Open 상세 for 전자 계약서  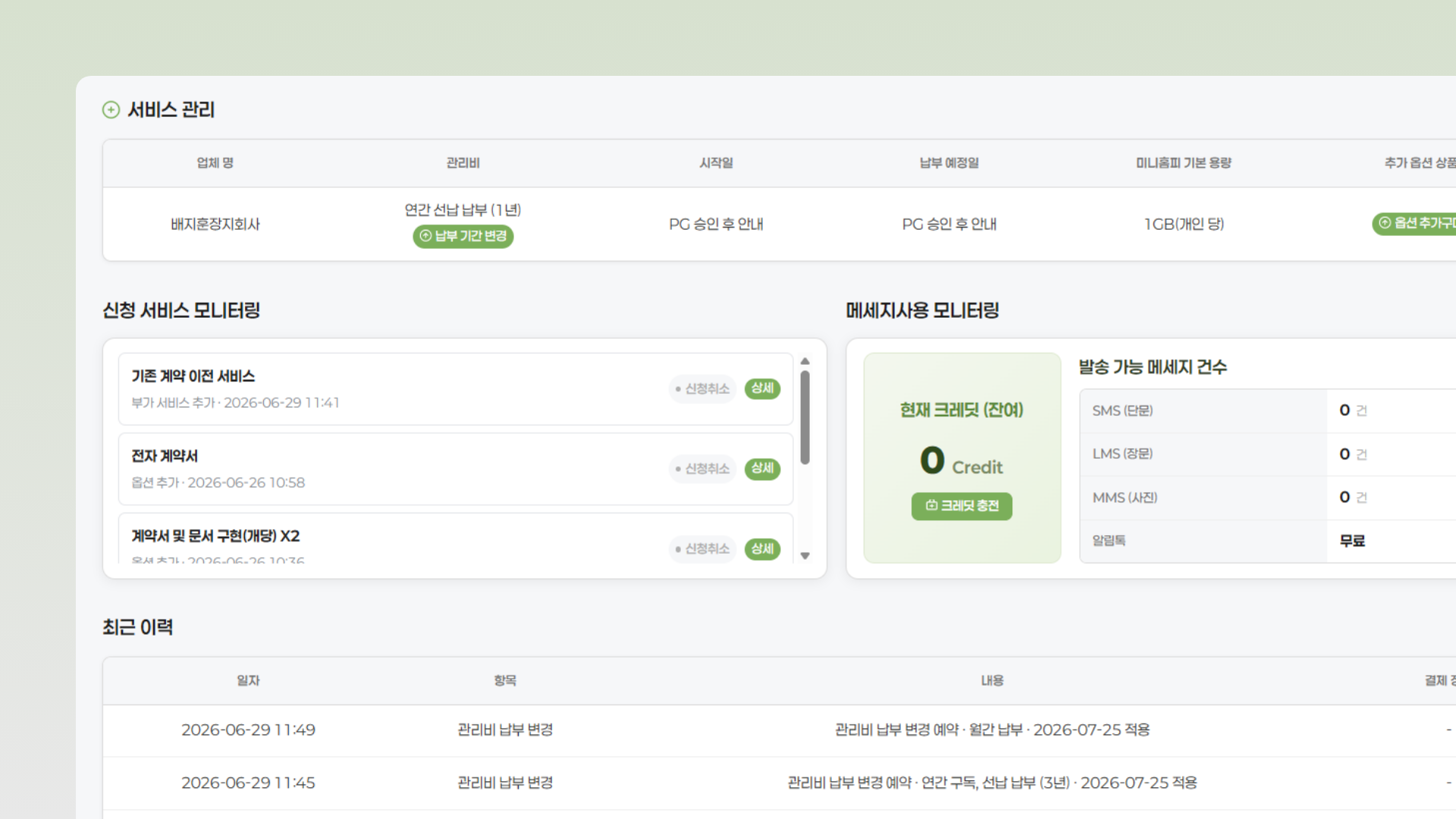tap(762, 469)
